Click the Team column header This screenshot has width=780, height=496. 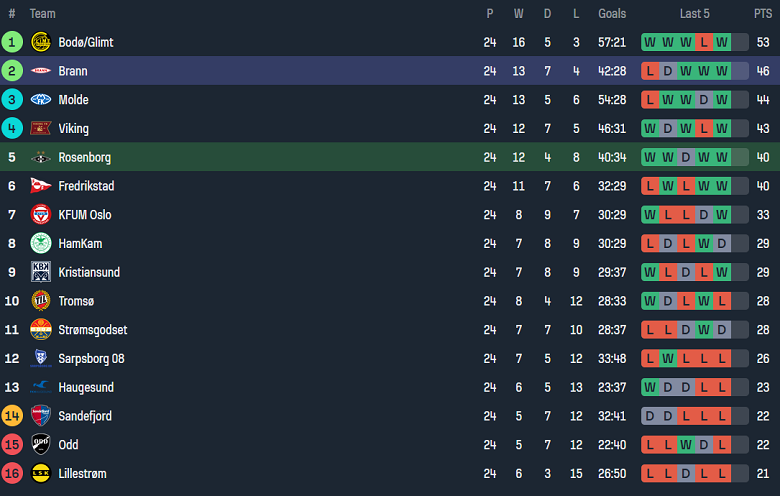[43, 14]
